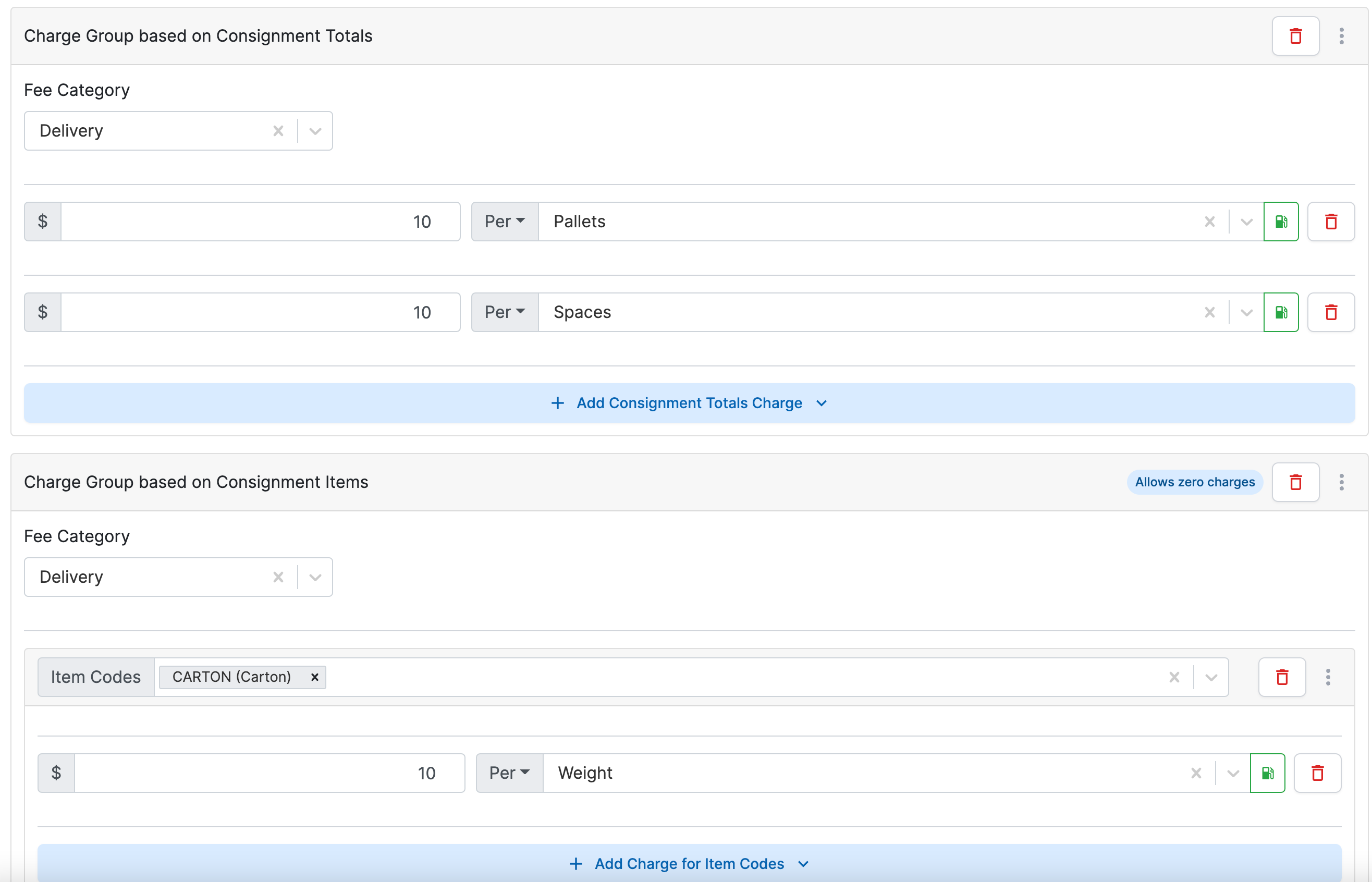Click Add Charge for Item Codes
This screenshot has height=882, width=1372.
coord(688,864)
